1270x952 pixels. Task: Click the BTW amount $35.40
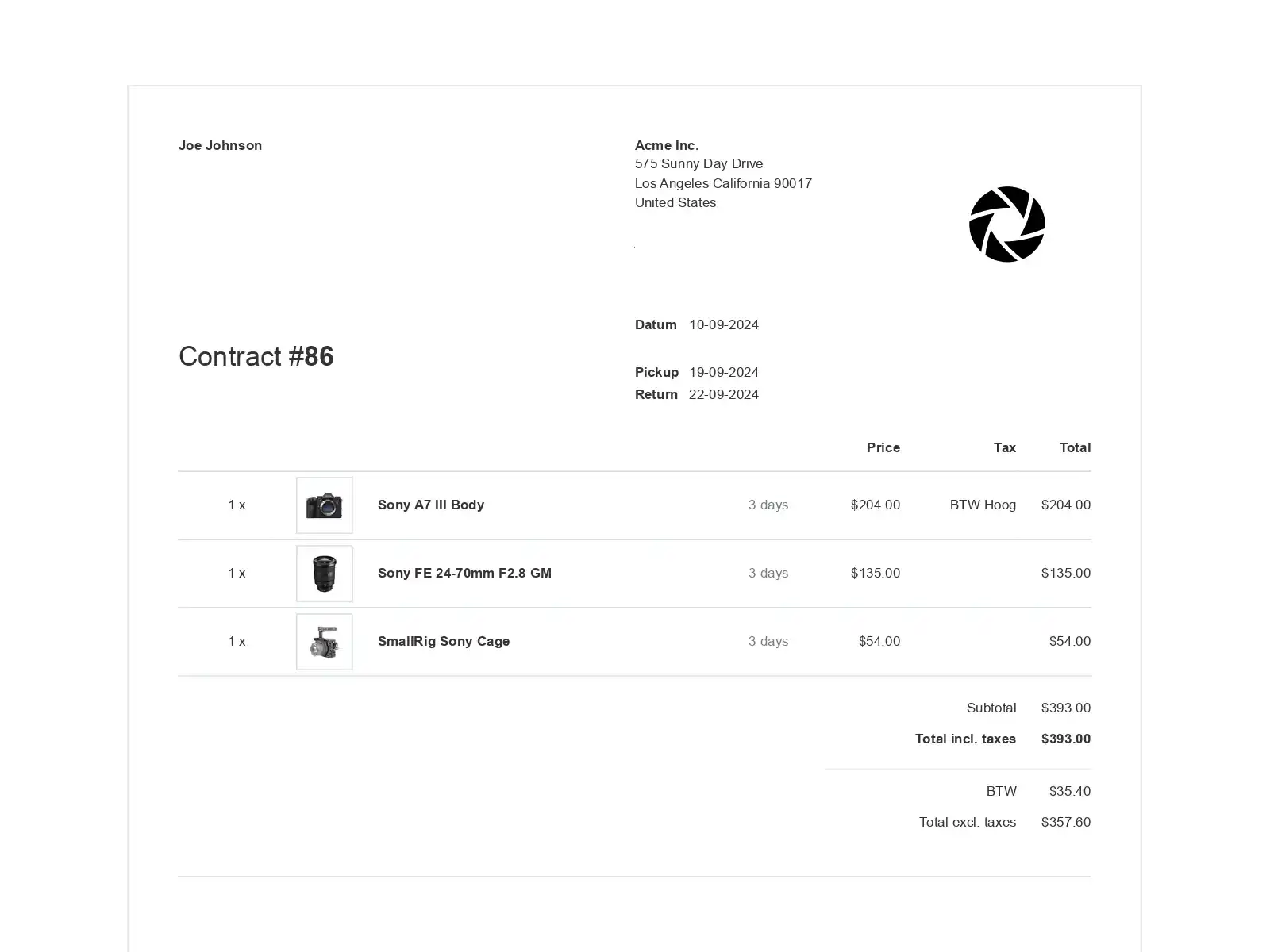click(x=1069, y=791)
